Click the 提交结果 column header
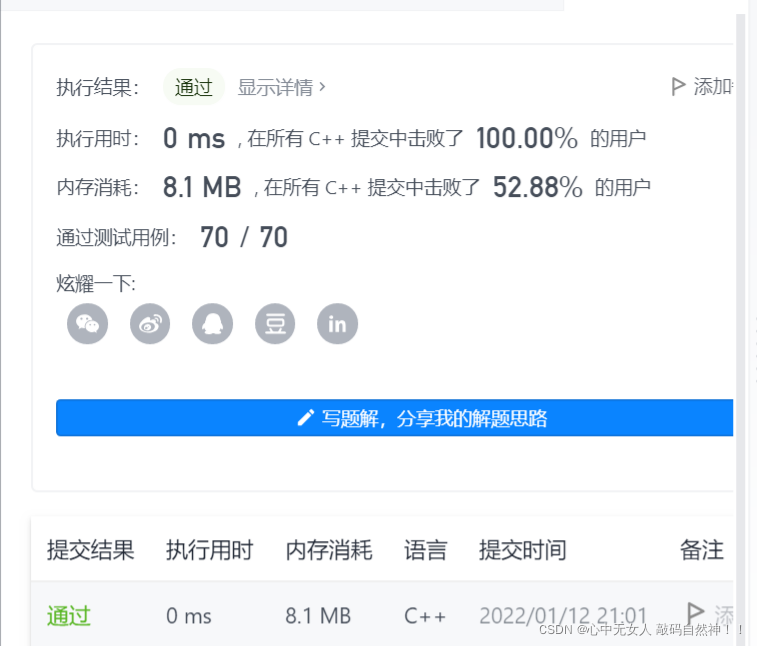This screenshot has width=757, height=646. (90, 550)
